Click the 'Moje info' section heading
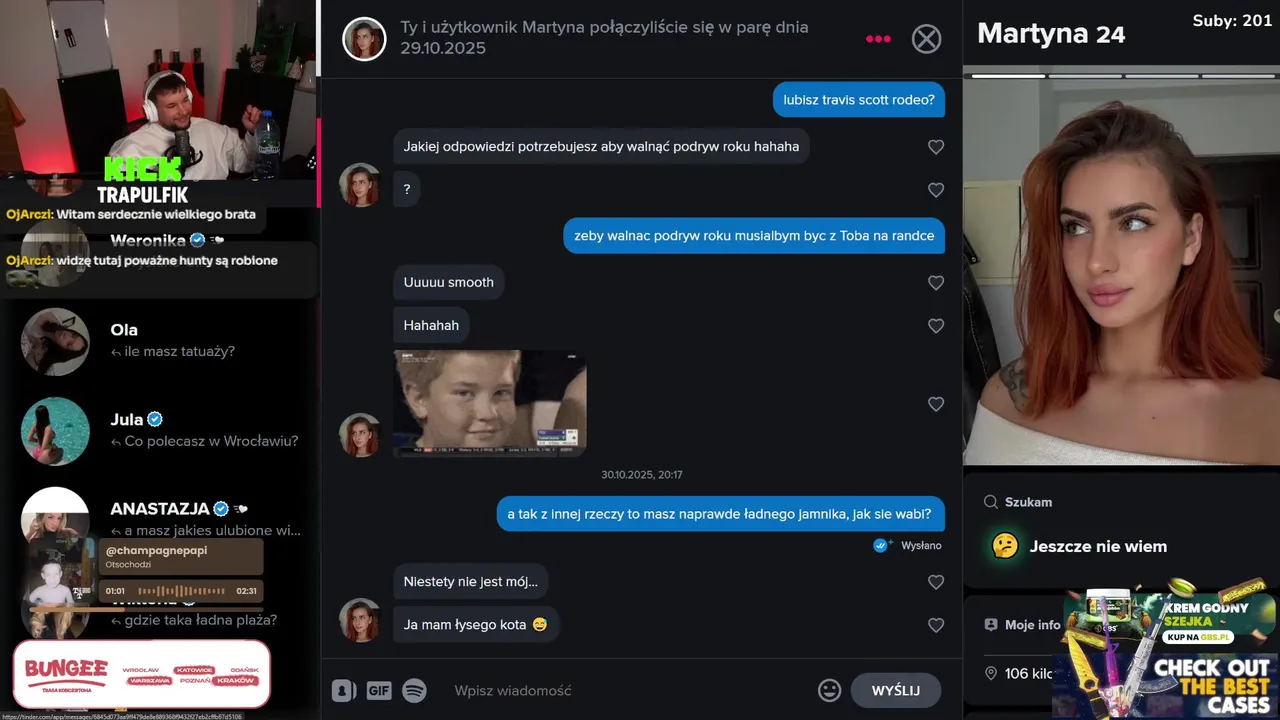The image size is (1280, 720). 1032,624
